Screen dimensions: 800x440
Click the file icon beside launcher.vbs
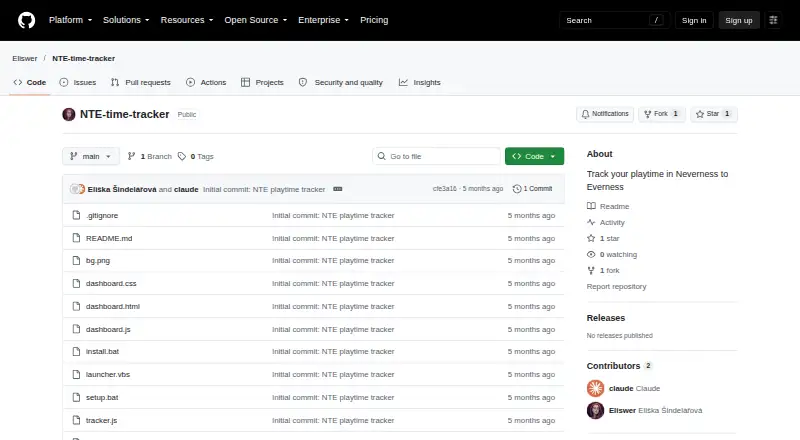point(77,375)
